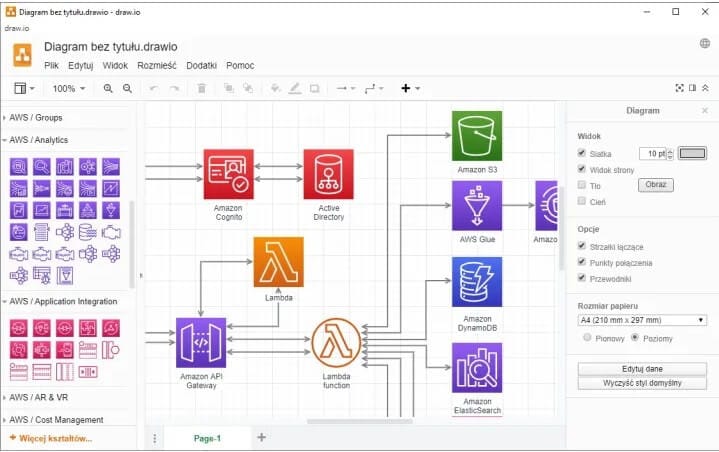Open the view layout dropdown in toolbar
The width and height of the screenshot is (719, 452).
[24, 88]
